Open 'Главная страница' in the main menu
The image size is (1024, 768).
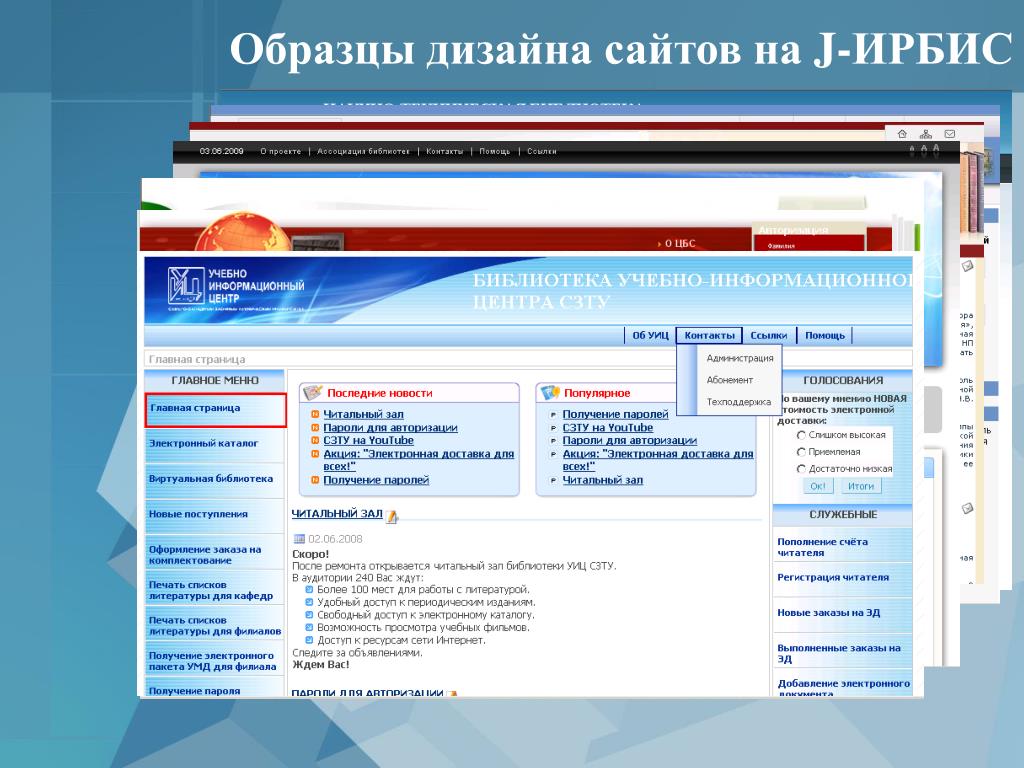point(216,410)
